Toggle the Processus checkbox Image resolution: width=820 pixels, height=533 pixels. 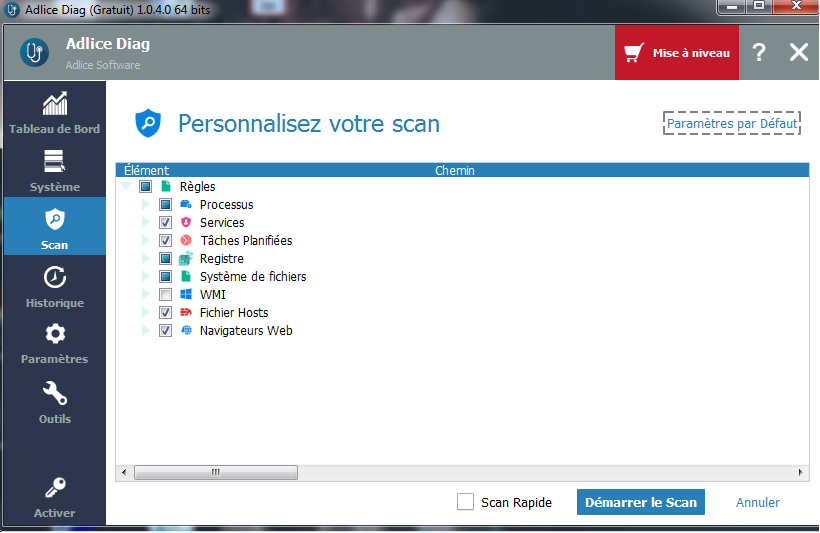pos(165,205)
